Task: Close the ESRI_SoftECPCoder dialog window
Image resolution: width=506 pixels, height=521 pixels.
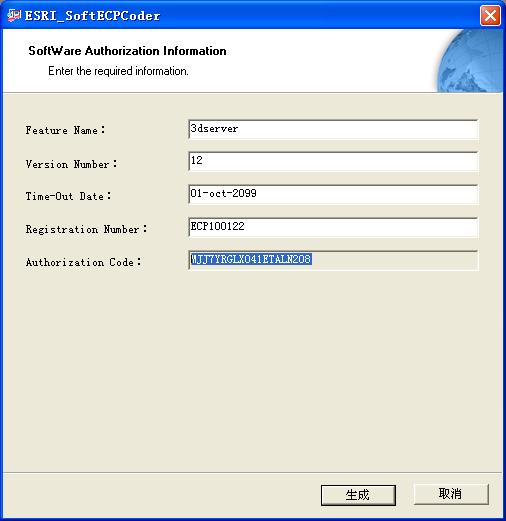Action: (490, 15)
